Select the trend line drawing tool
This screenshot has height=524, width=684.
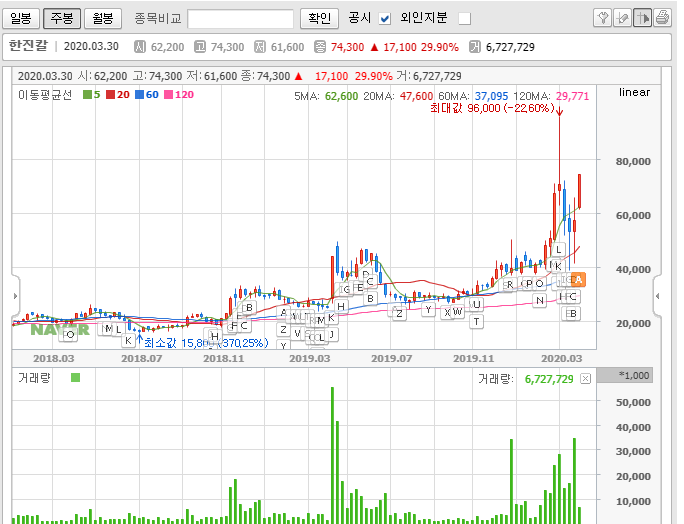[622, 18]
